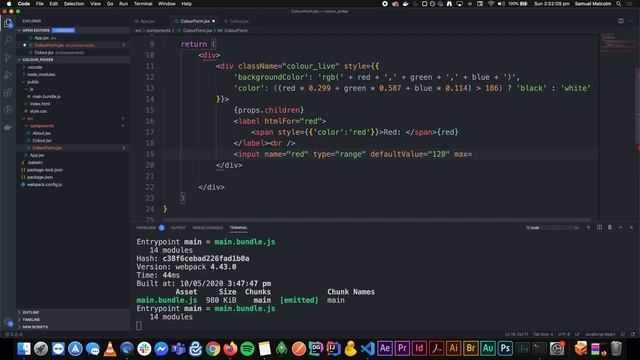Click the split editor icon
Image resolution: width=640 pixels, height=360 pixels.
pos(620,21)
